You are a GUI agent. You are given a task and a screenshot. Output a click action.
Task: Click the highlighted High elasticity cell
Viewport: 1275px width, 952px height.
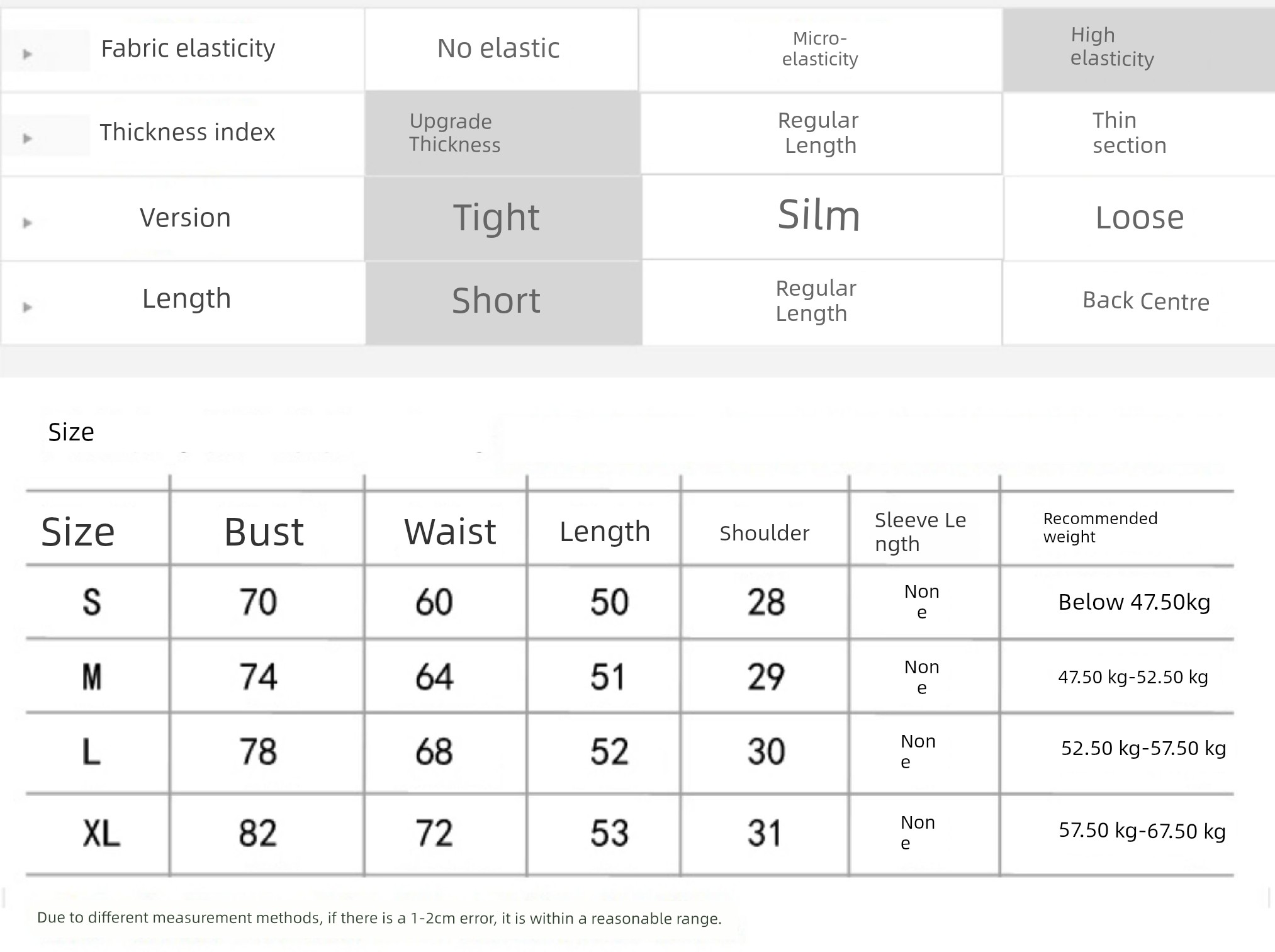click(1112, 47)
